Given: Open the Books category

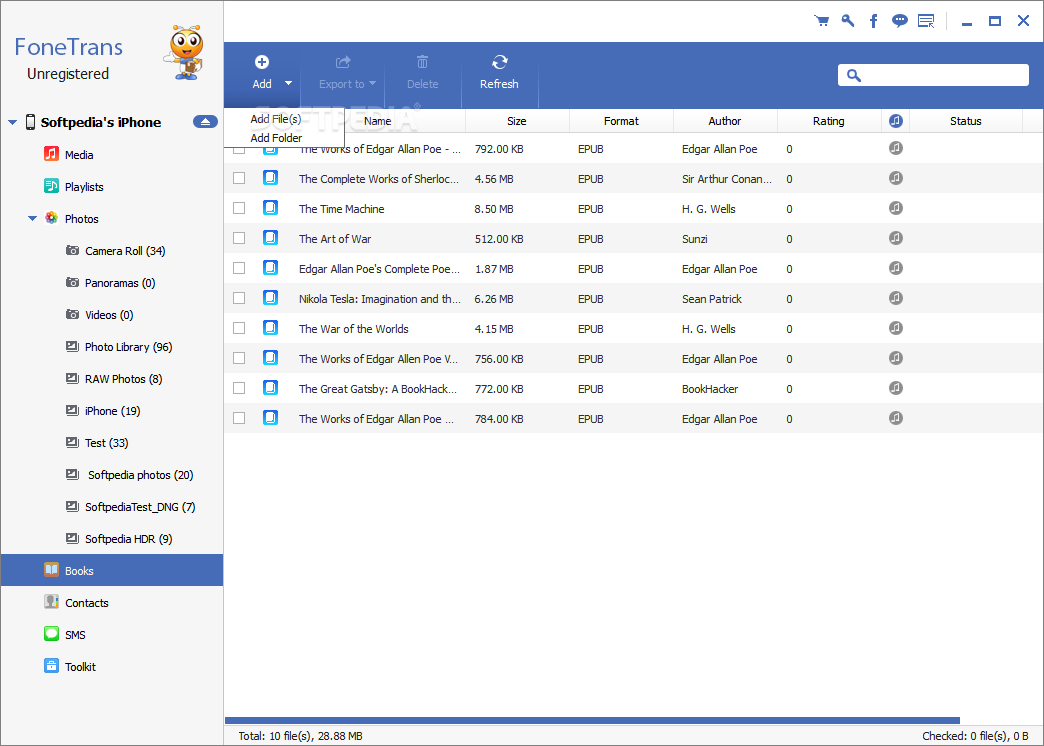Looking at the screenshot, I should coord(112,570).
